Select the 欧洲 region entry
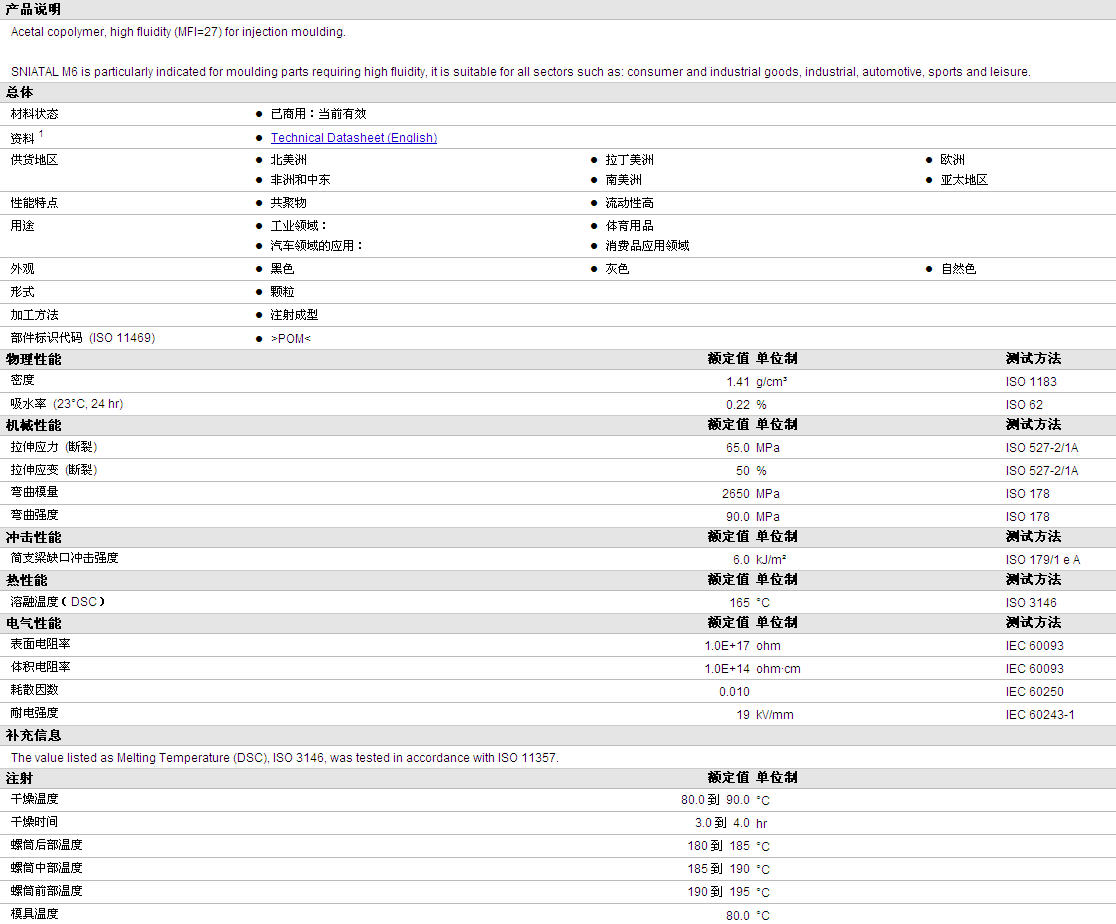Viewport: 1116px width, 924px height. tap(952, 159)
